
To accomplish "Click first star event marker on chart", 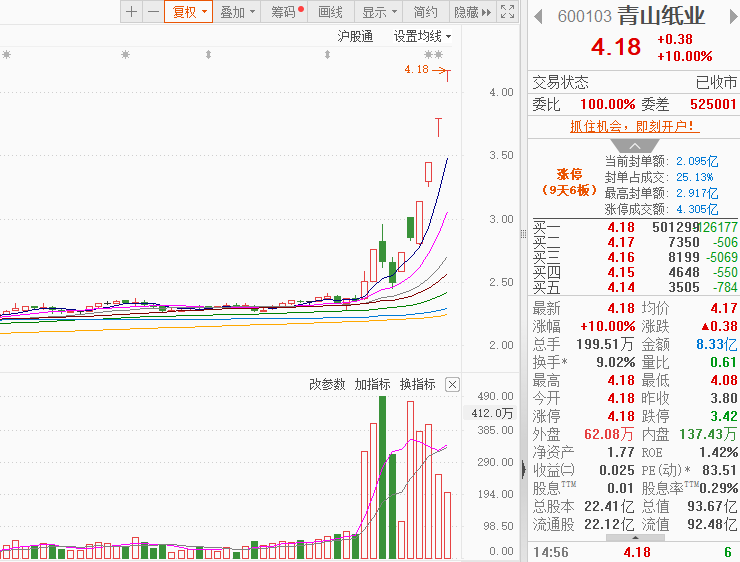I will [6, 55].
